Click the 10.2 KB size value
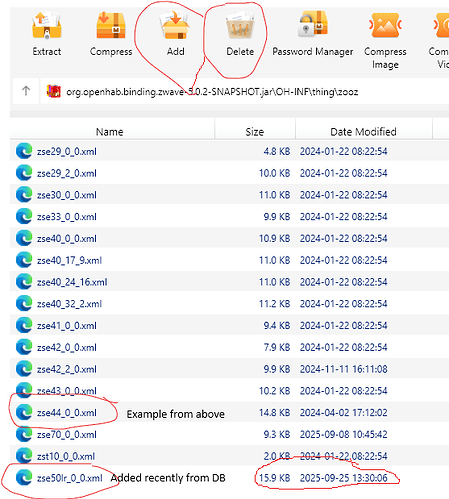The height and width of the screenshot is (499, 449). pos(274,391)
